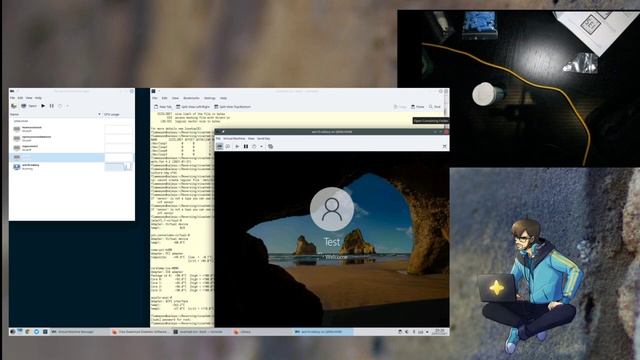Open Help menu in Virtual Machine Manager
The height and width of the screenshot is (360, 640).
click(x=38, y=98)
